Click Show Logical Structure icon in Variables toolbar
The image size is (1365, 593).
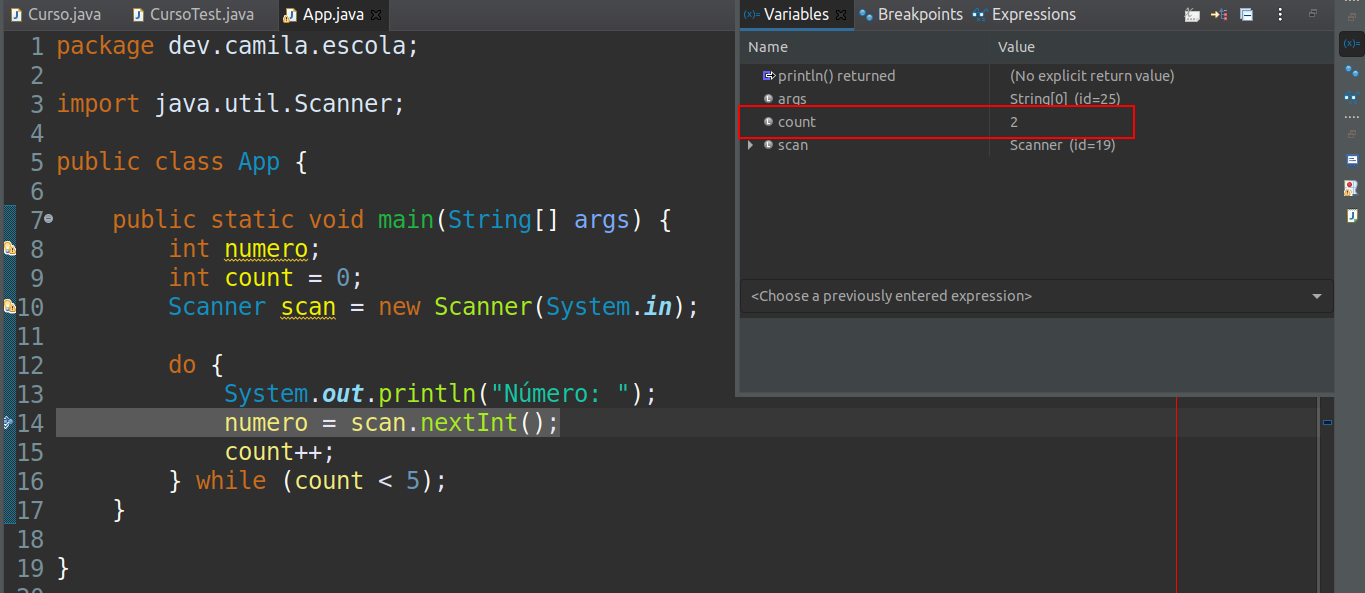(1219, 15)
